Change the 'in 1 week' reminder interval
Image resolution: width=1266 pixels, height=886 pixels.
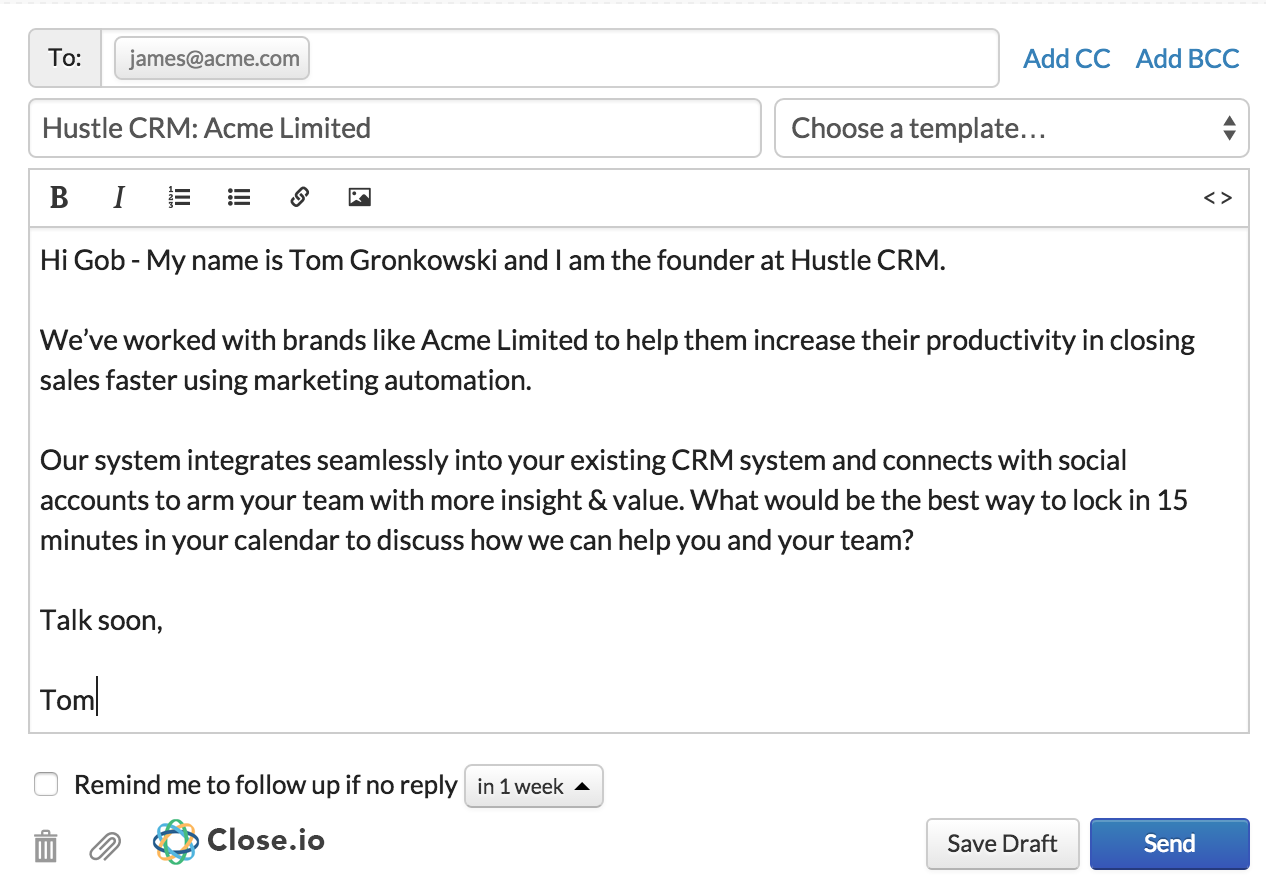click(534, 787)
